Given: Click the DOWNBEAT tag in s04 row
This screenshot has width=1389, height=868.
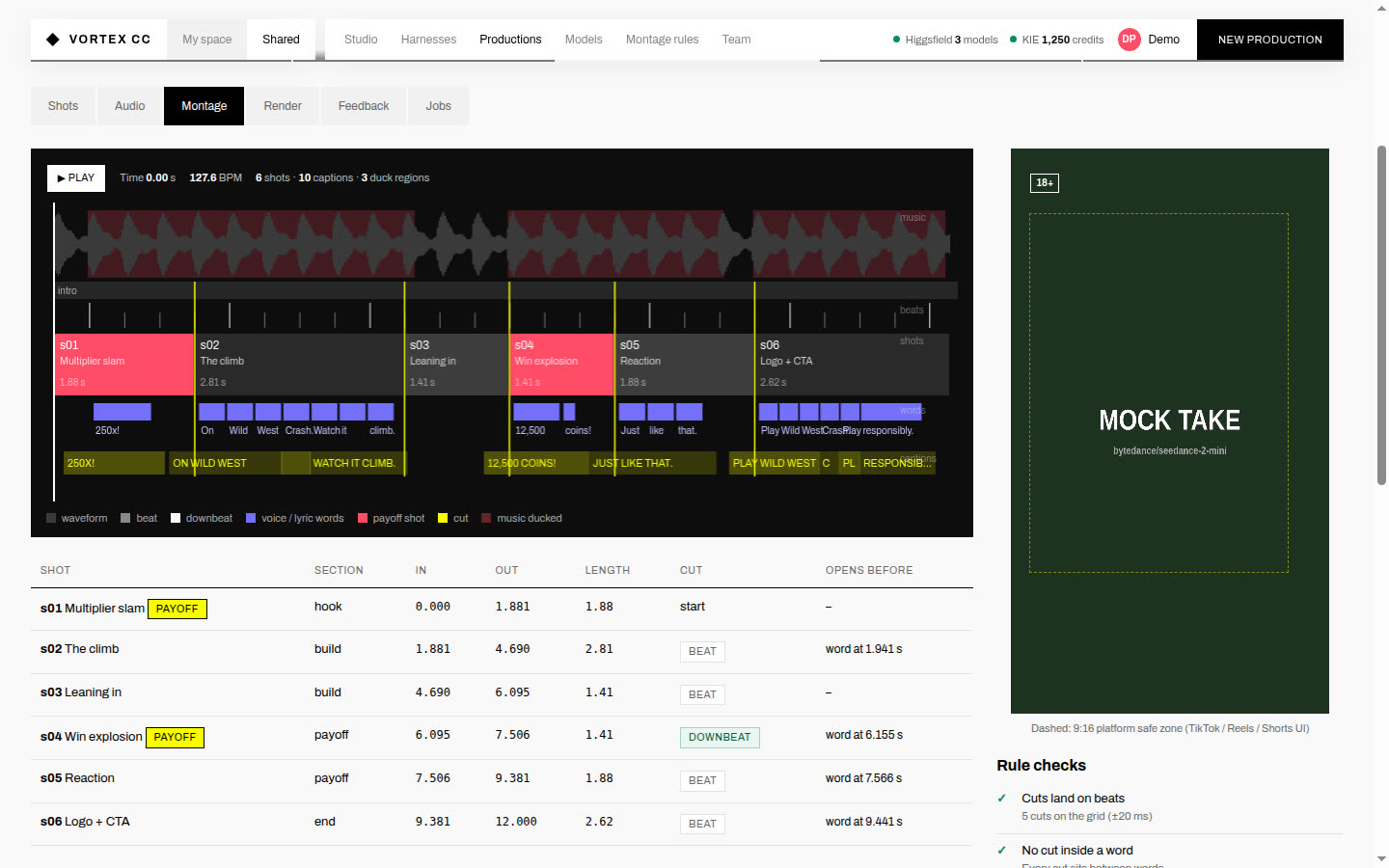Looking at the screenshot, I should 720,738.
